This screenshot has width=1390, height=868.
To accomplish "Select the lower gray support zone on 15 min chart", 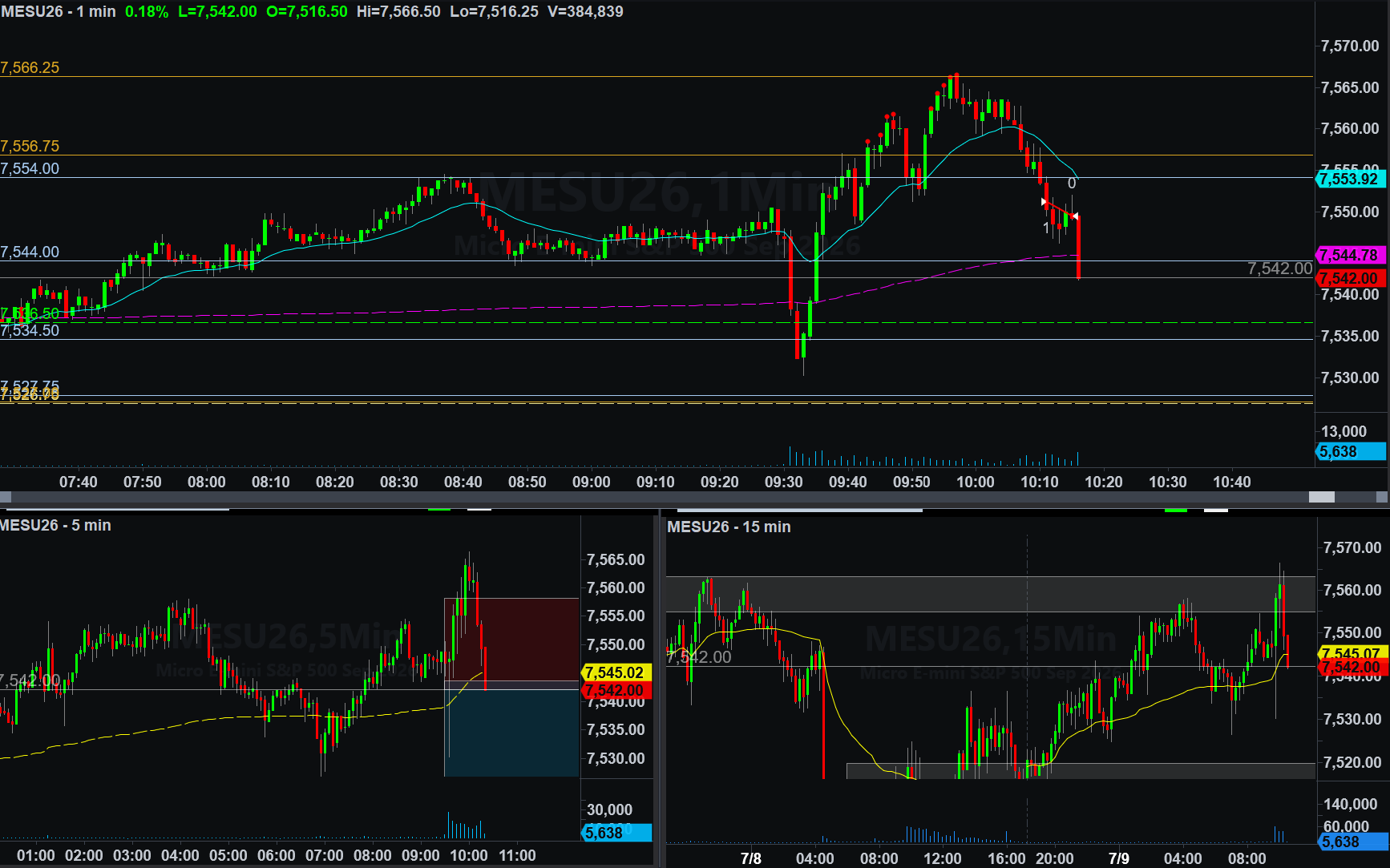I will [x=1081, y=770].
